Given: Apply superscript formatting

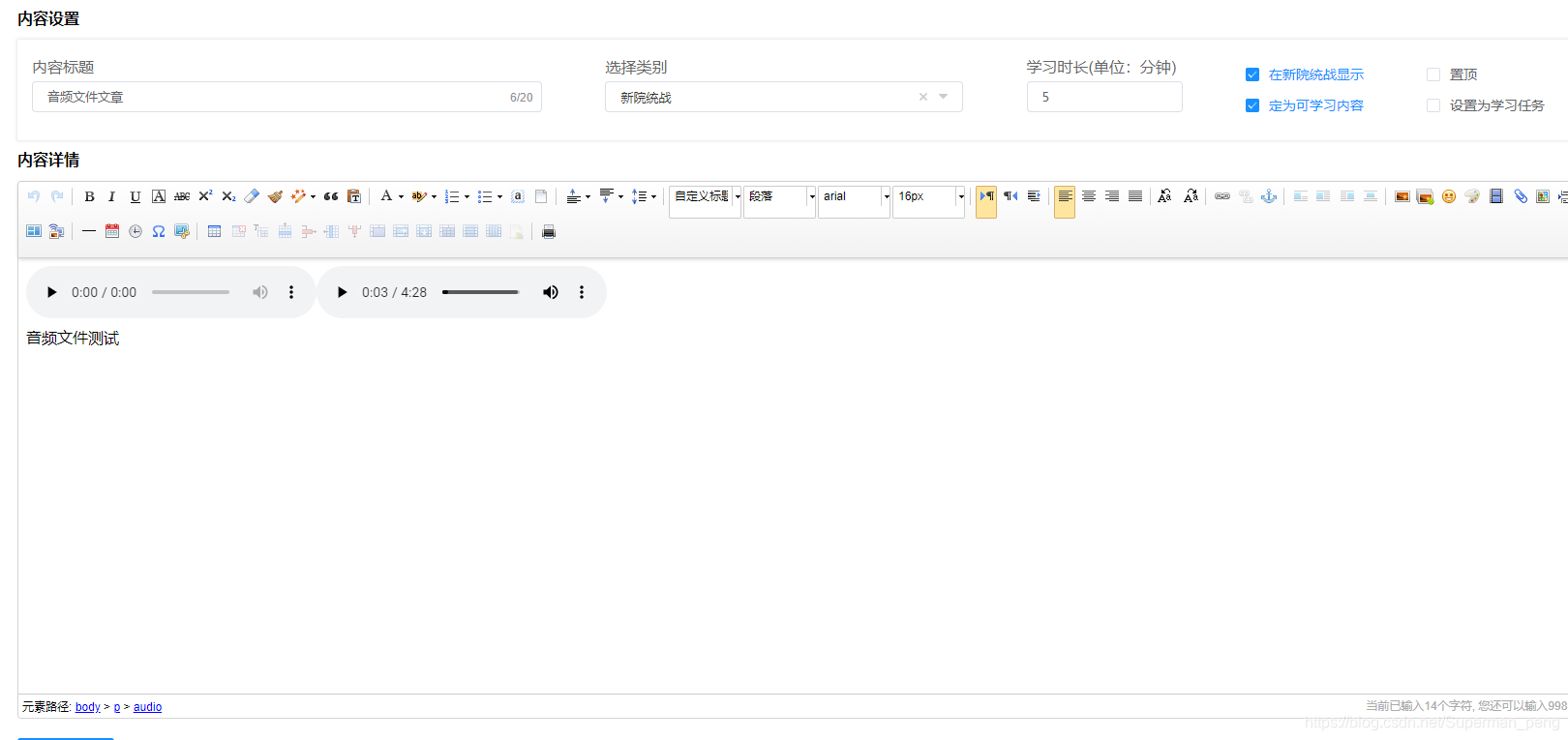Looking at the screenshot, I should click(205, 196).
